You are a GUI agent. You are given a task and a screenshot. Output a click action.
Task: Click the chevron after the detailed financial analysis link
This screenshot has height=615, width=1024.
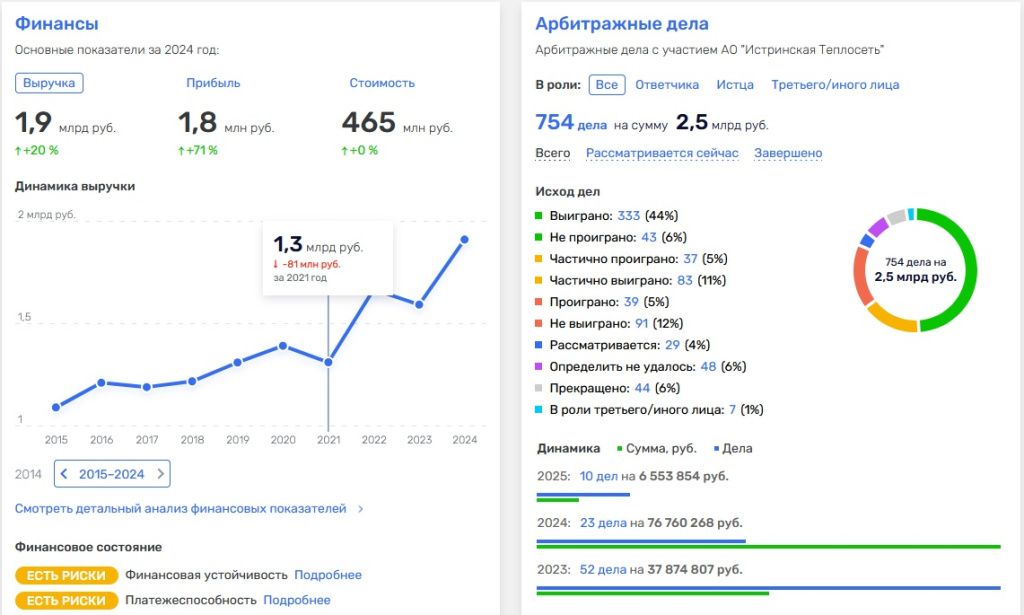click(x=361, y=509)
